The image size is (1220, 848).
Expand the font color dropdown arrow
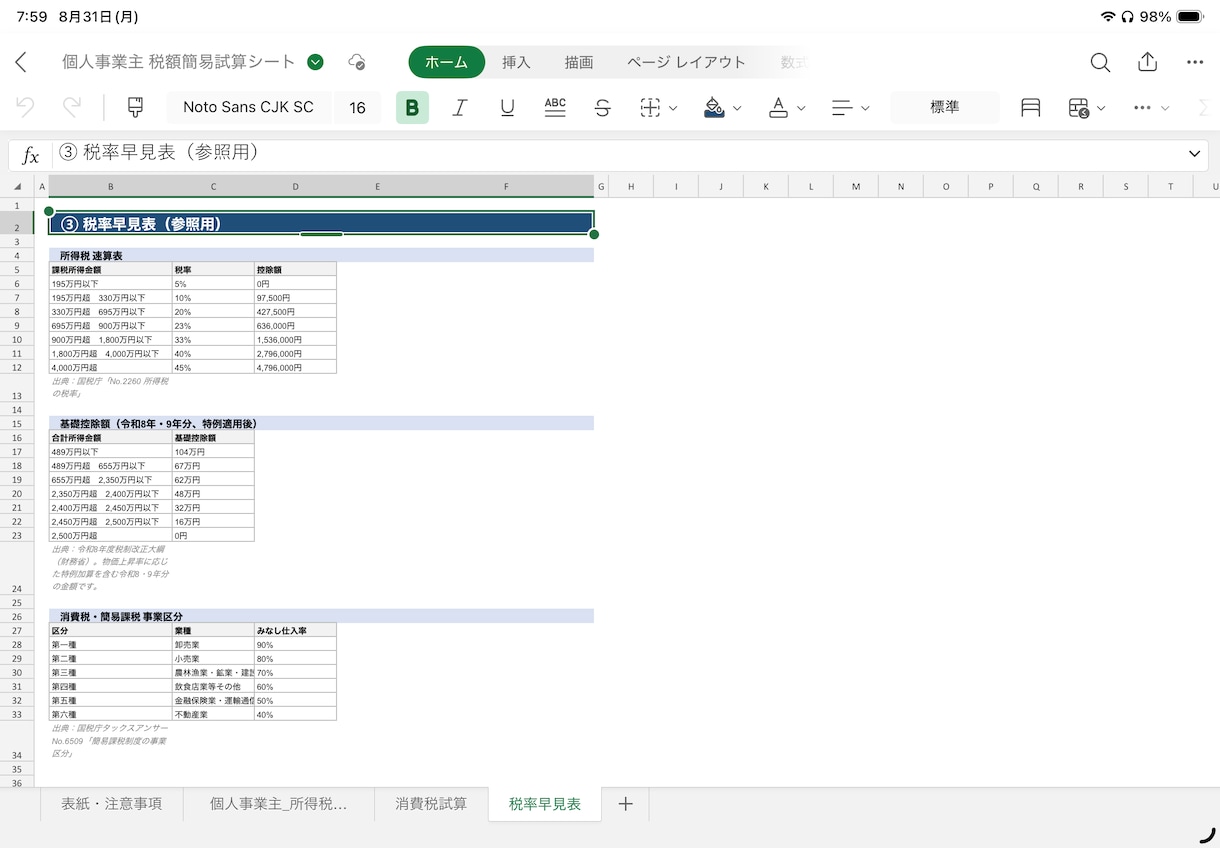click(x=801, y=108)
